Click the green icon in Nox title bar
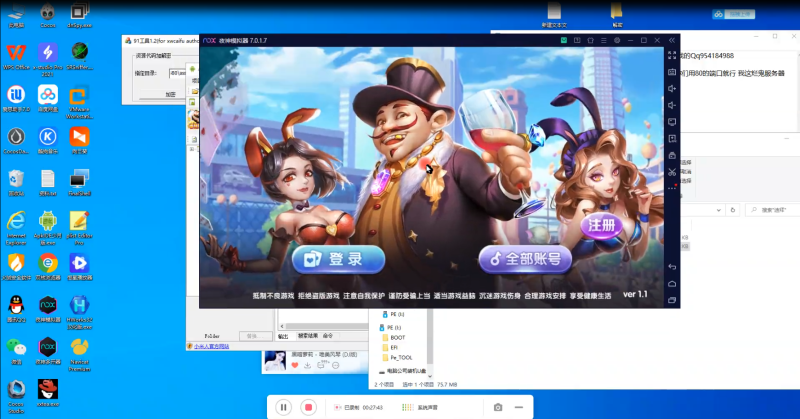This screenshot has height=419, width=800. click(564, 40)
